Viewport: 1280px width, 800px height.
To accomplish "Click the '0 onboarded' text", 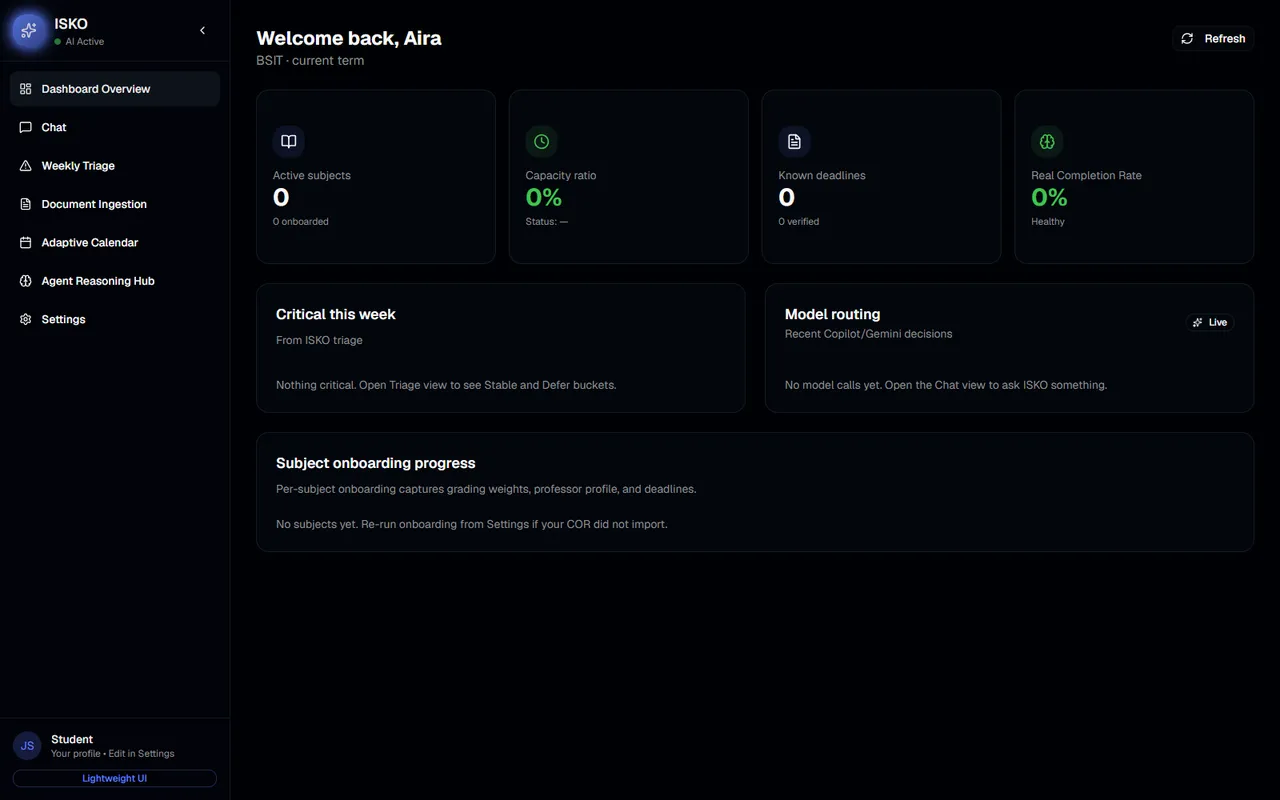I will pos(301,222).
